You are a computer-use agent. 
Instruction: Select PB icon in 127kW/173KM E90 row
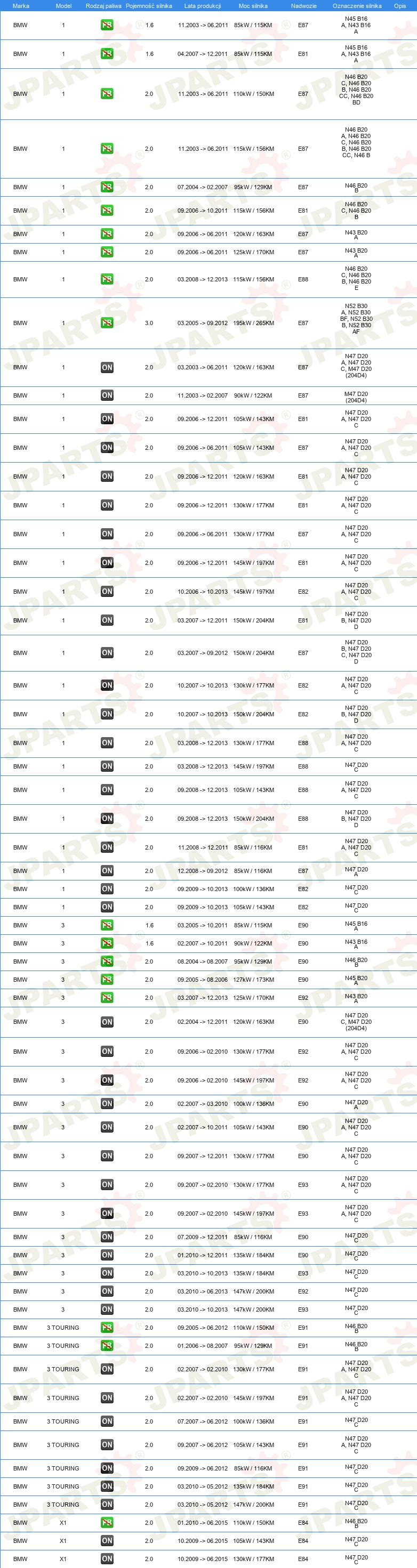pyautogui.click(x=107, y=980)
